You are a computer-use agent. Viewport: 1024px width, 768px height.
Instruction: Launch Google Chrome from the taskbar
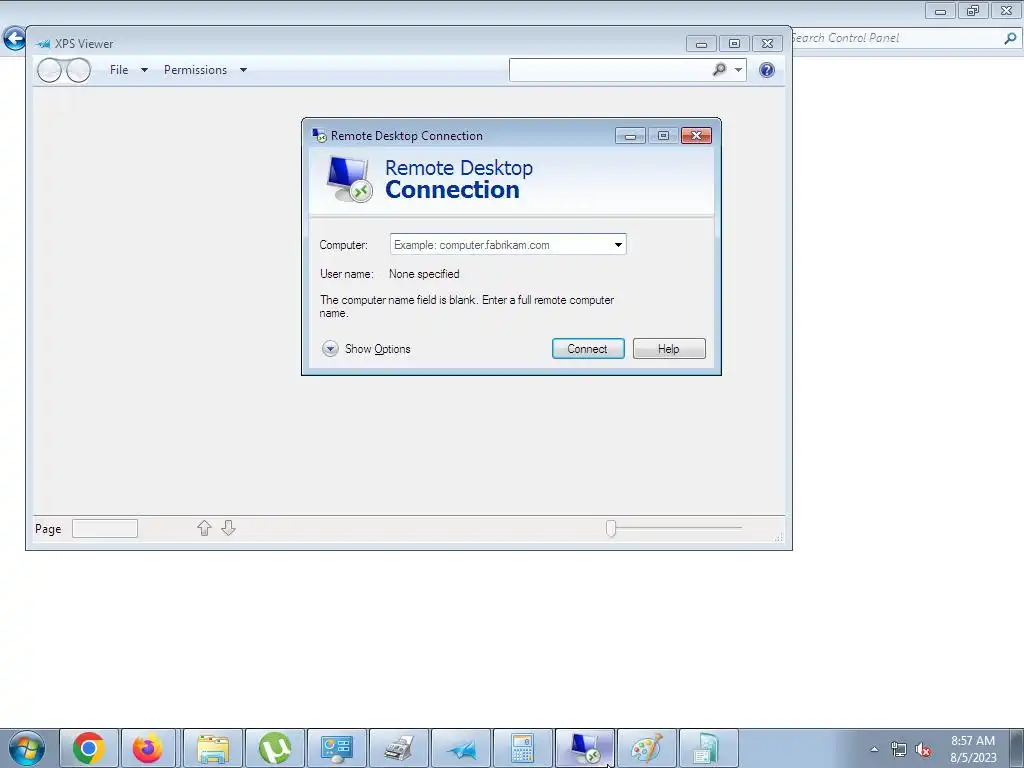(x=89, y=748)
